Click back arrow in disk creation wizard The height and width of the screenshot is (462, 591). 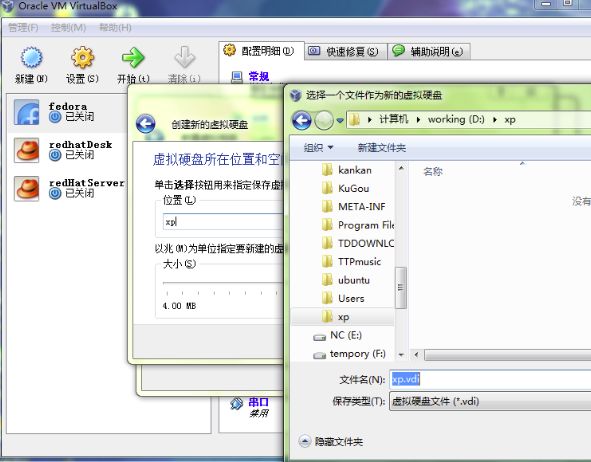coord(145,124)
